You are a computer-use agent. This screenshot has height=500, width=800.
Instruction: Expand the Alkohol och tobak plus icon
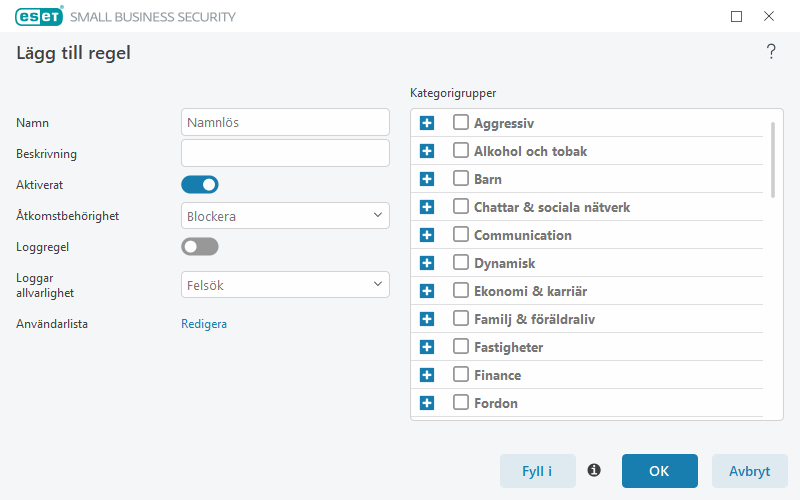[x=427, y=151]
